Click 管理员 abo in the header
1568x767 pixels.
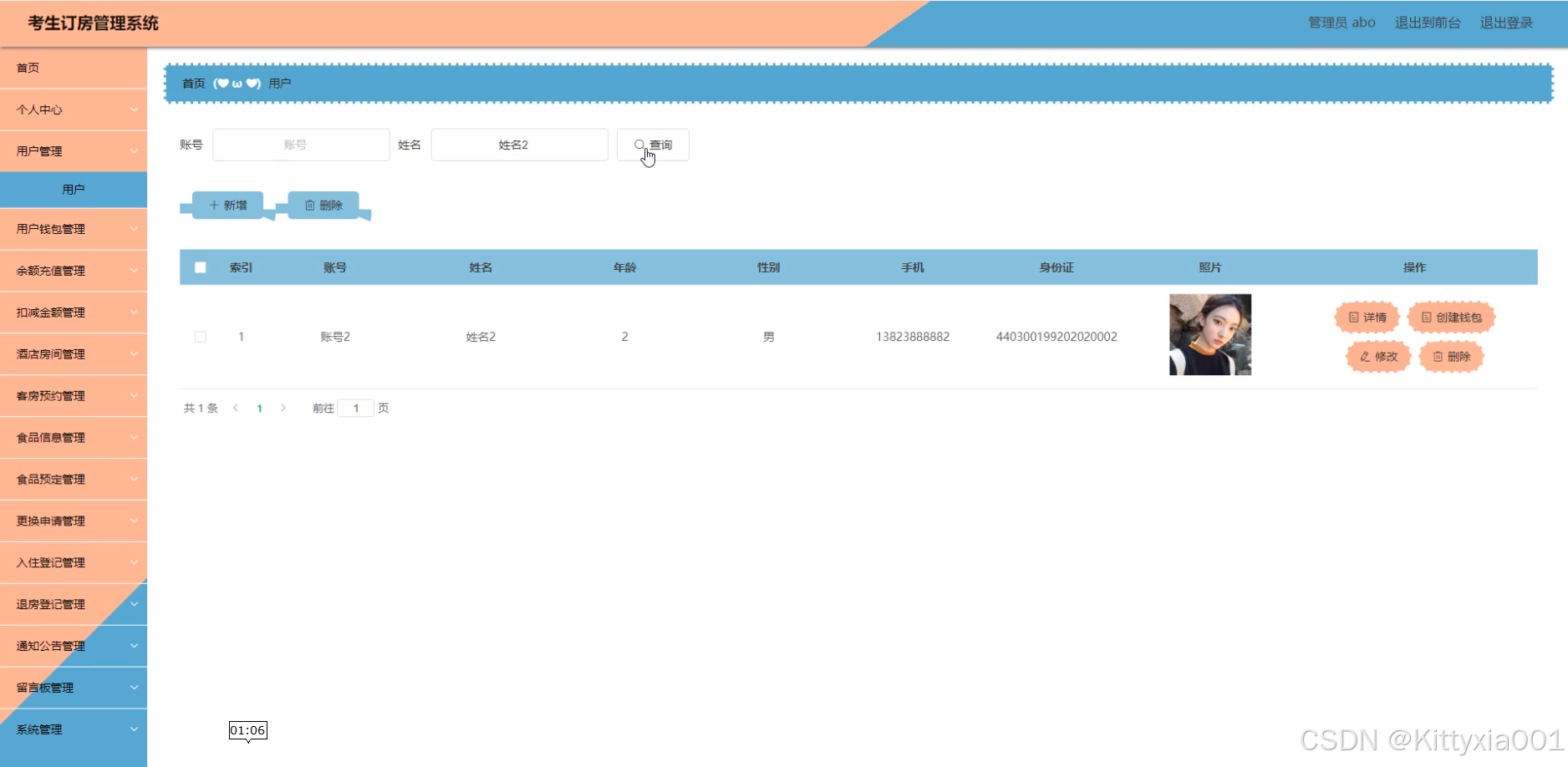pos(1341,23)
